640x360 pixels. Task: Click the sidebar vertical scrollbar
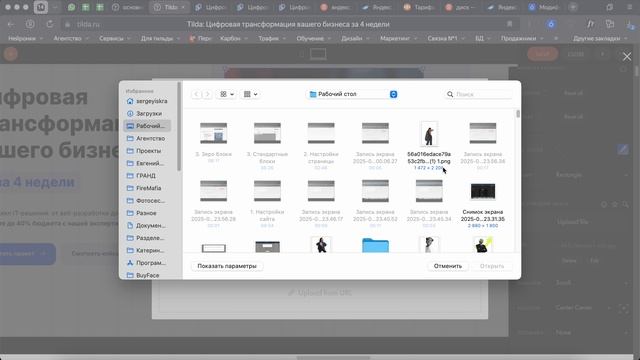(x=179, y=127)
